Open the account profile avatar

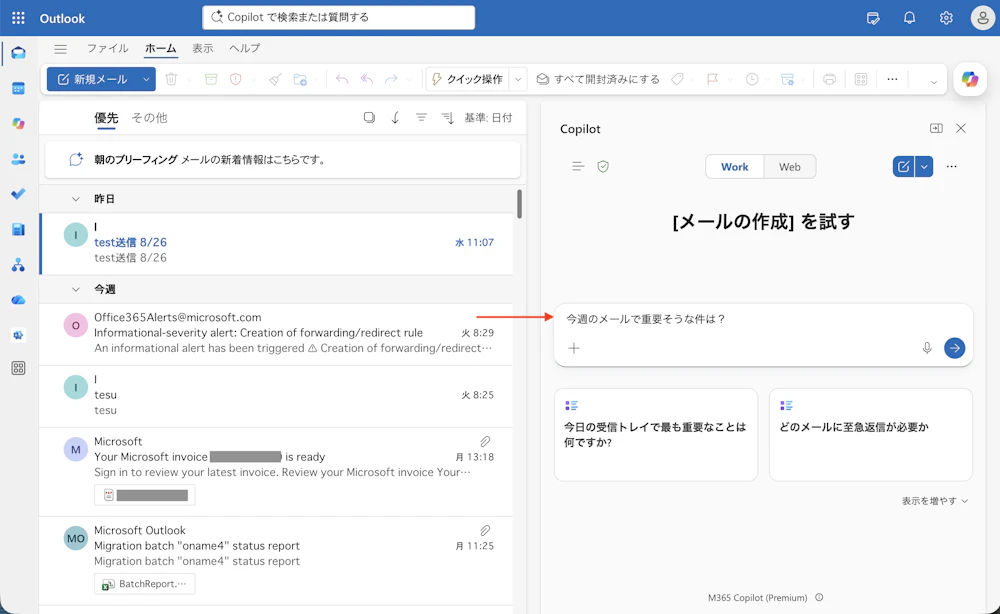click(983, 18)
